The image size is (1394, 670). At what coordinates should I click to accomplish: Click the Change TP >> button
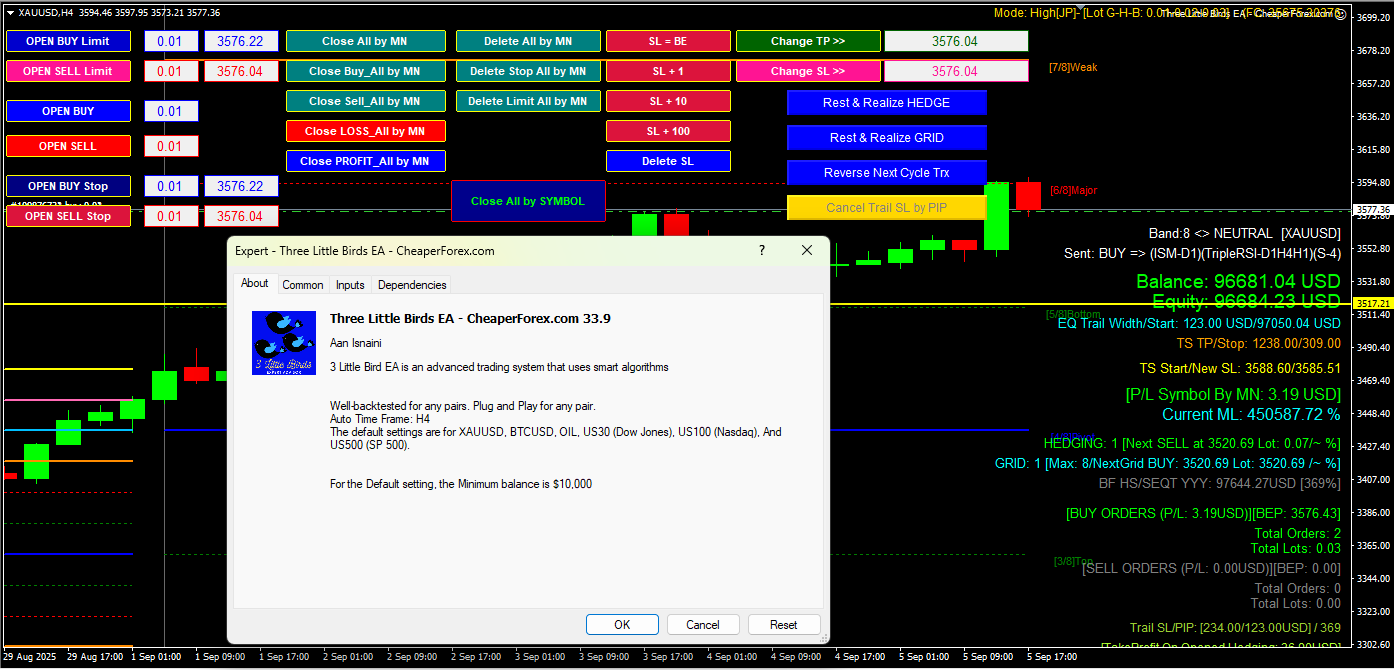point(808,41)
